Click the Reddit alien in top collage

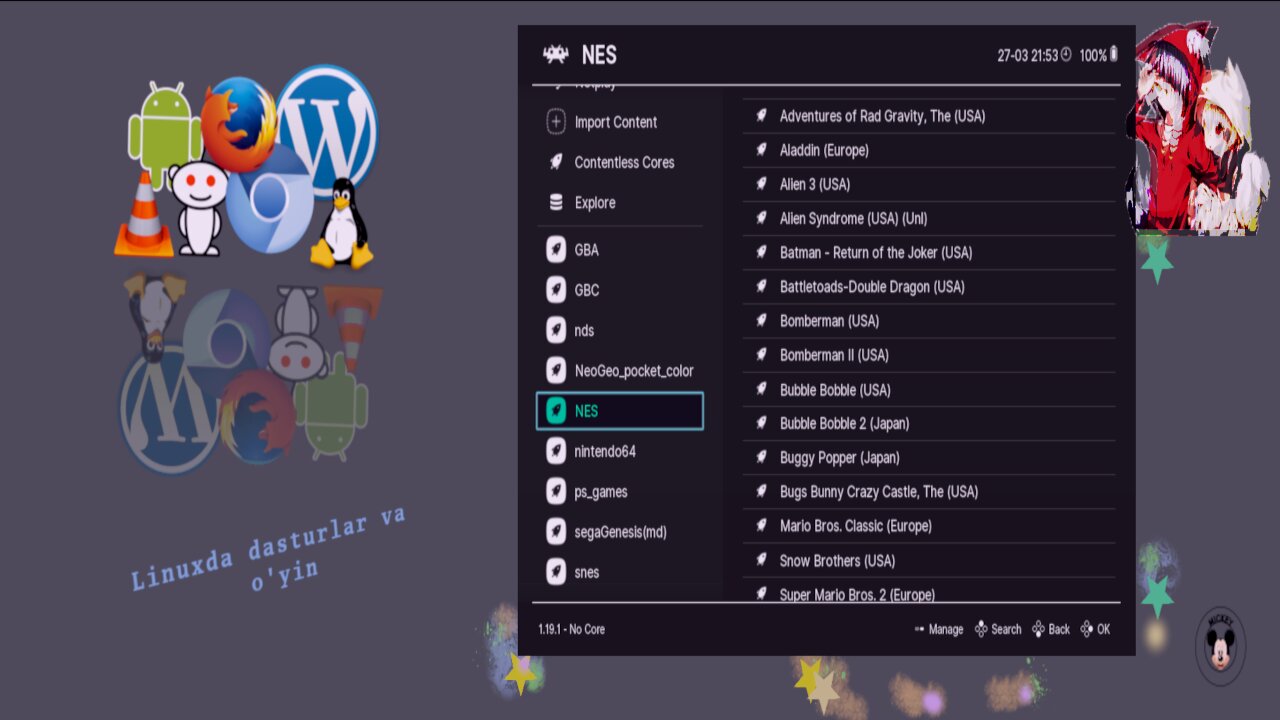(x=198, y=207)
